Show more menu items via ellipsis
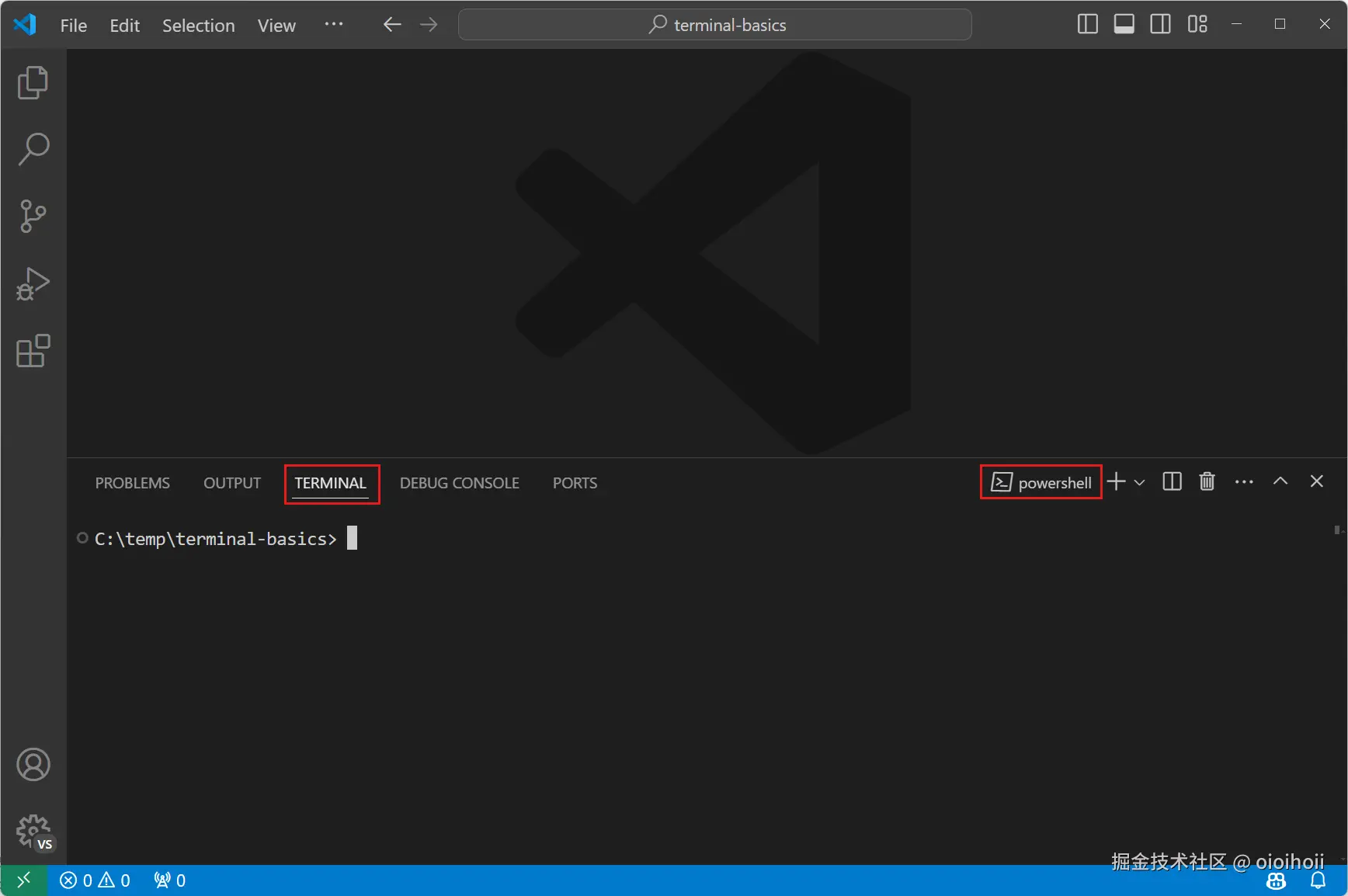 tap(334, 25)
